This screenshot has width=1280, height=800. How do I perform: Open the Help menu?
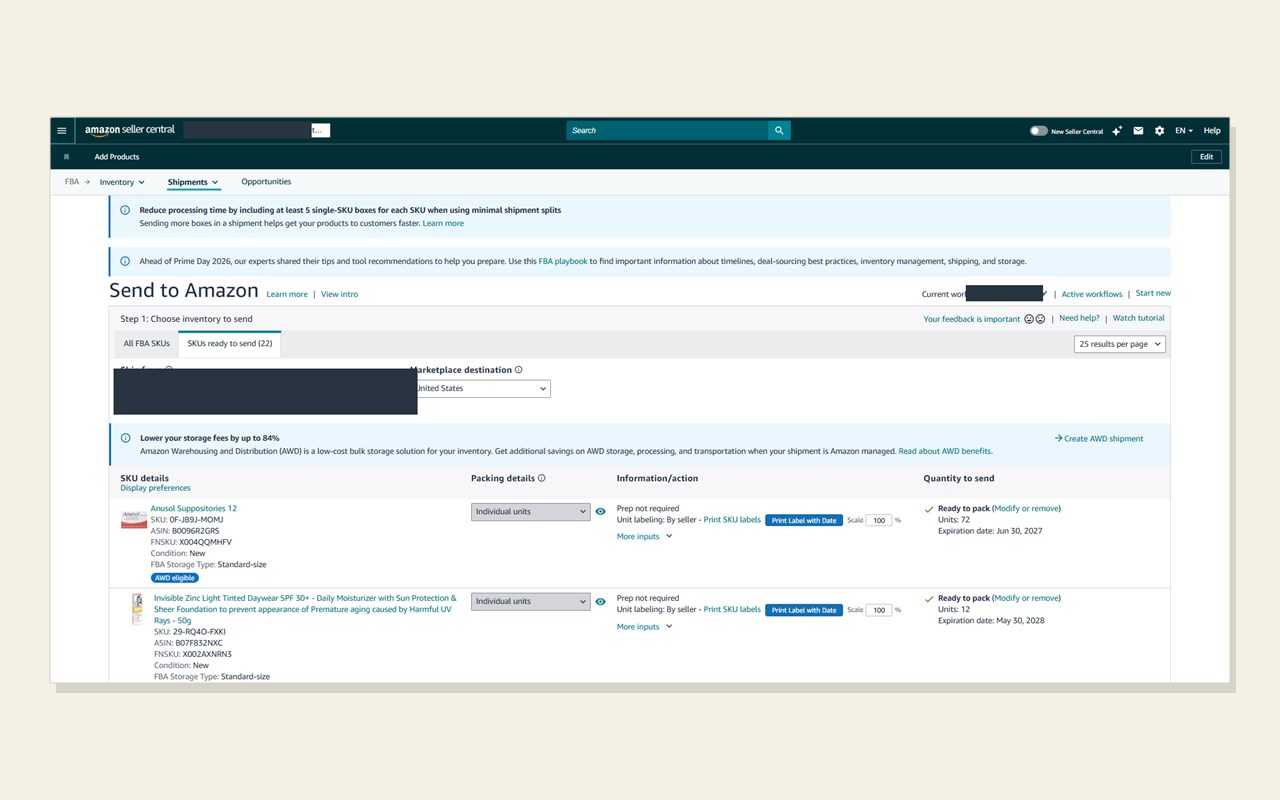point(1212,131)
